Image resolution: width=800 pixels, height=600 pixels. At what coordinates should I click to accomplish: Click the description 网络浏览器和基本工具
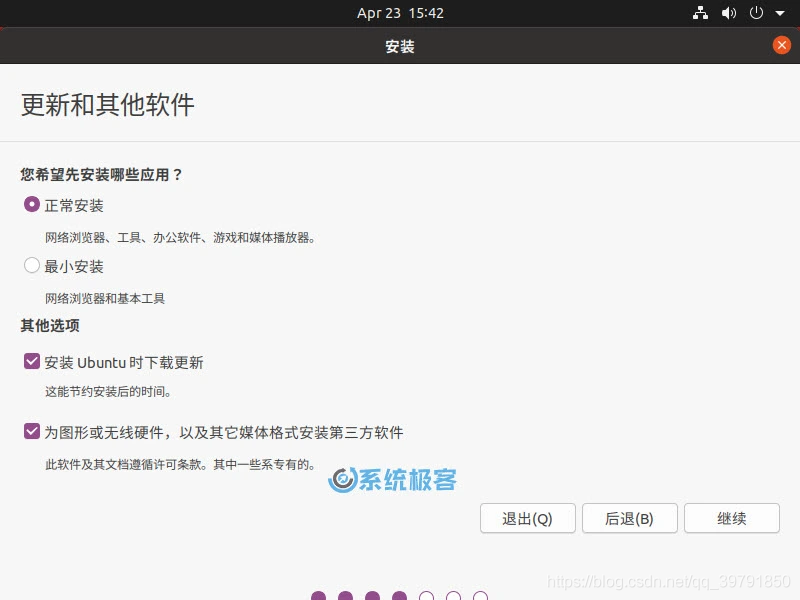105,298
